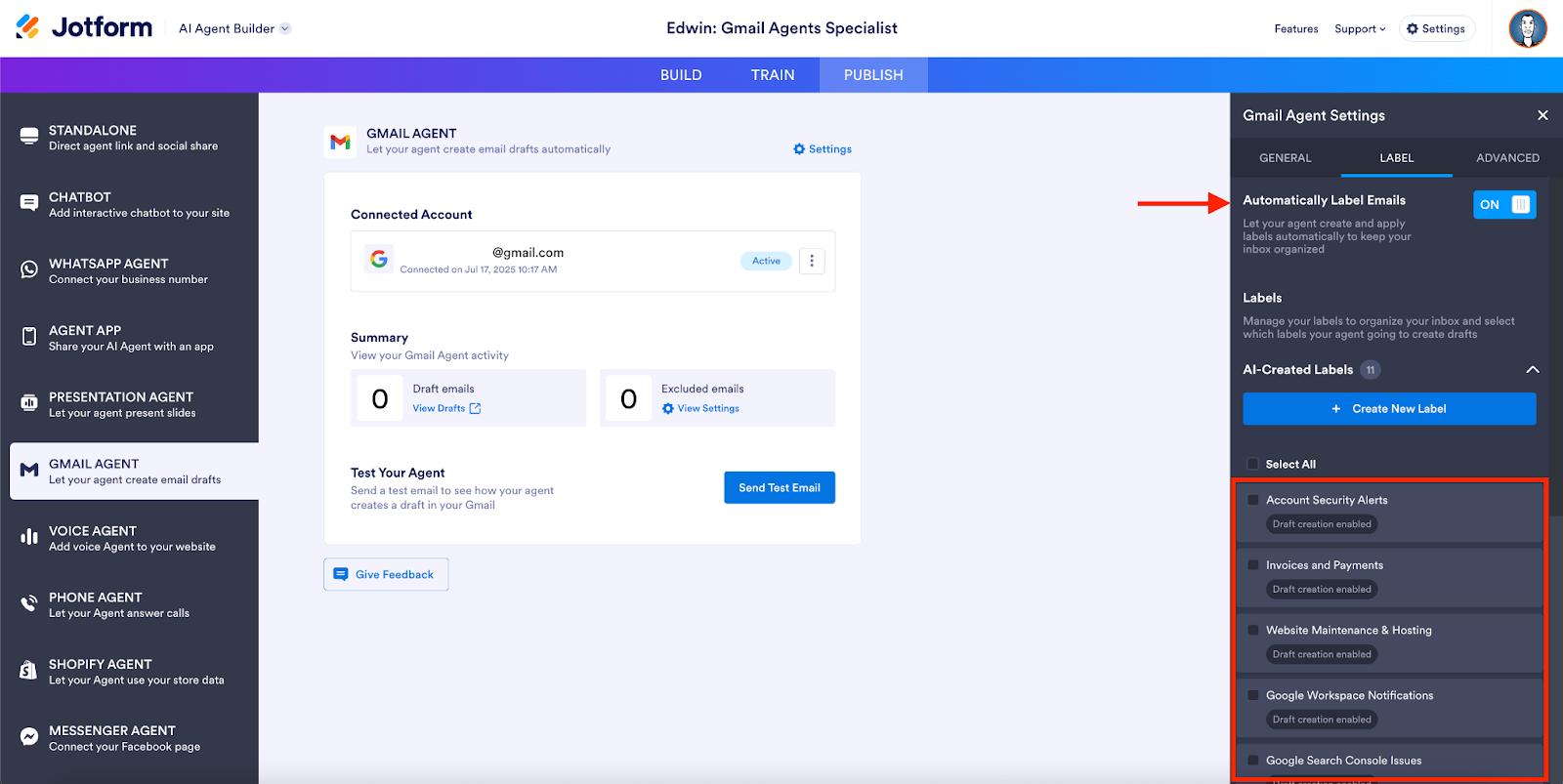Viewport: 1563px width, 784px height.
Task: Open the three-dot menu for connected account
Action: 812,261
